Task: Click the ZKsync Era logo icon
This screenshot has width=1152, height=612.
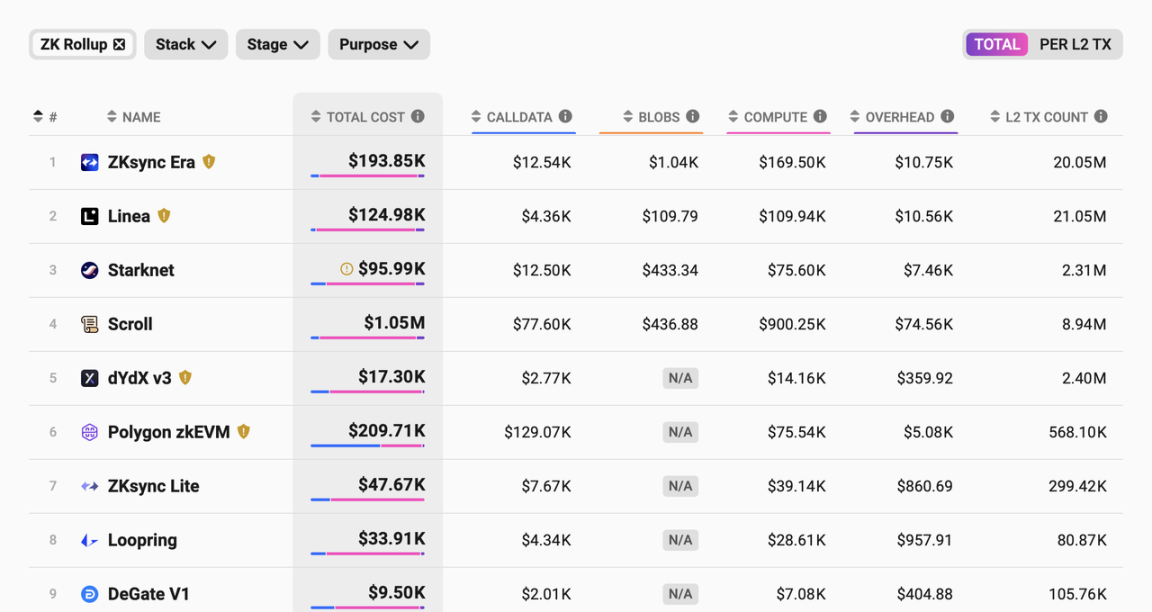Action: coord(90,162)
